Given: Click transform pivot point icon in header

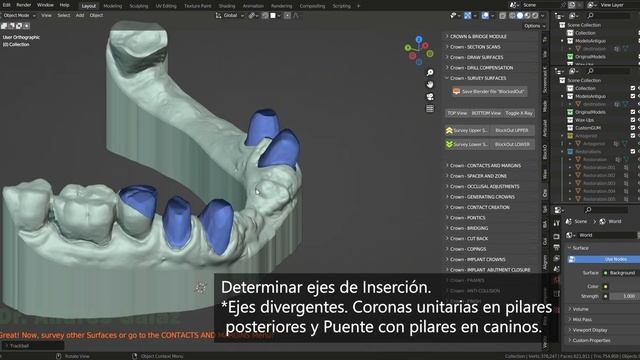Looking at the screenshot, I should (x=252, y=16).
